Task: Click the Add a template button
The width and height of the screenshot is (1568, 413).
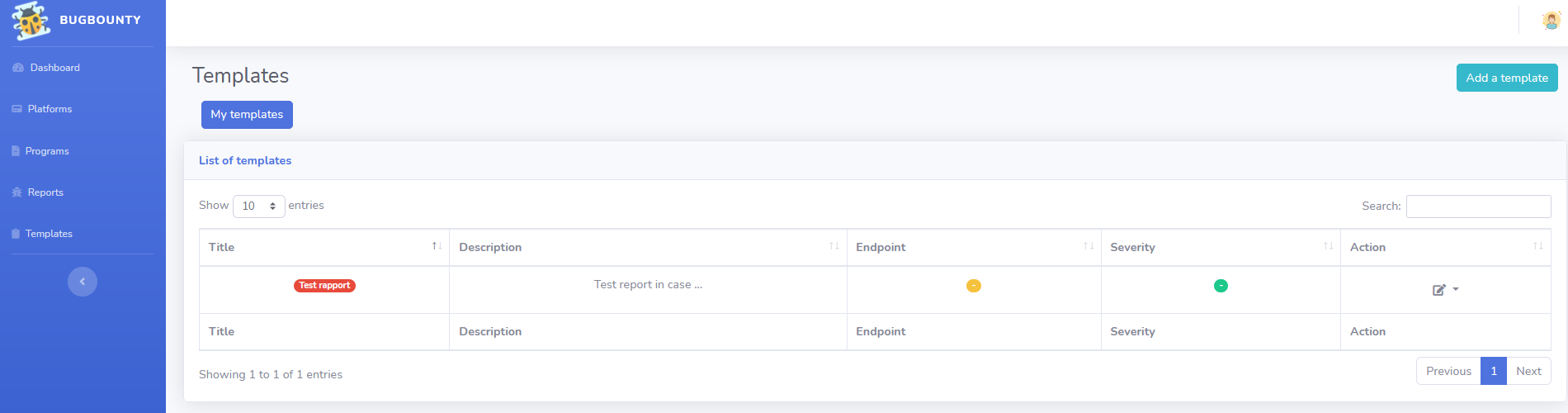Action: point(1506,78)
